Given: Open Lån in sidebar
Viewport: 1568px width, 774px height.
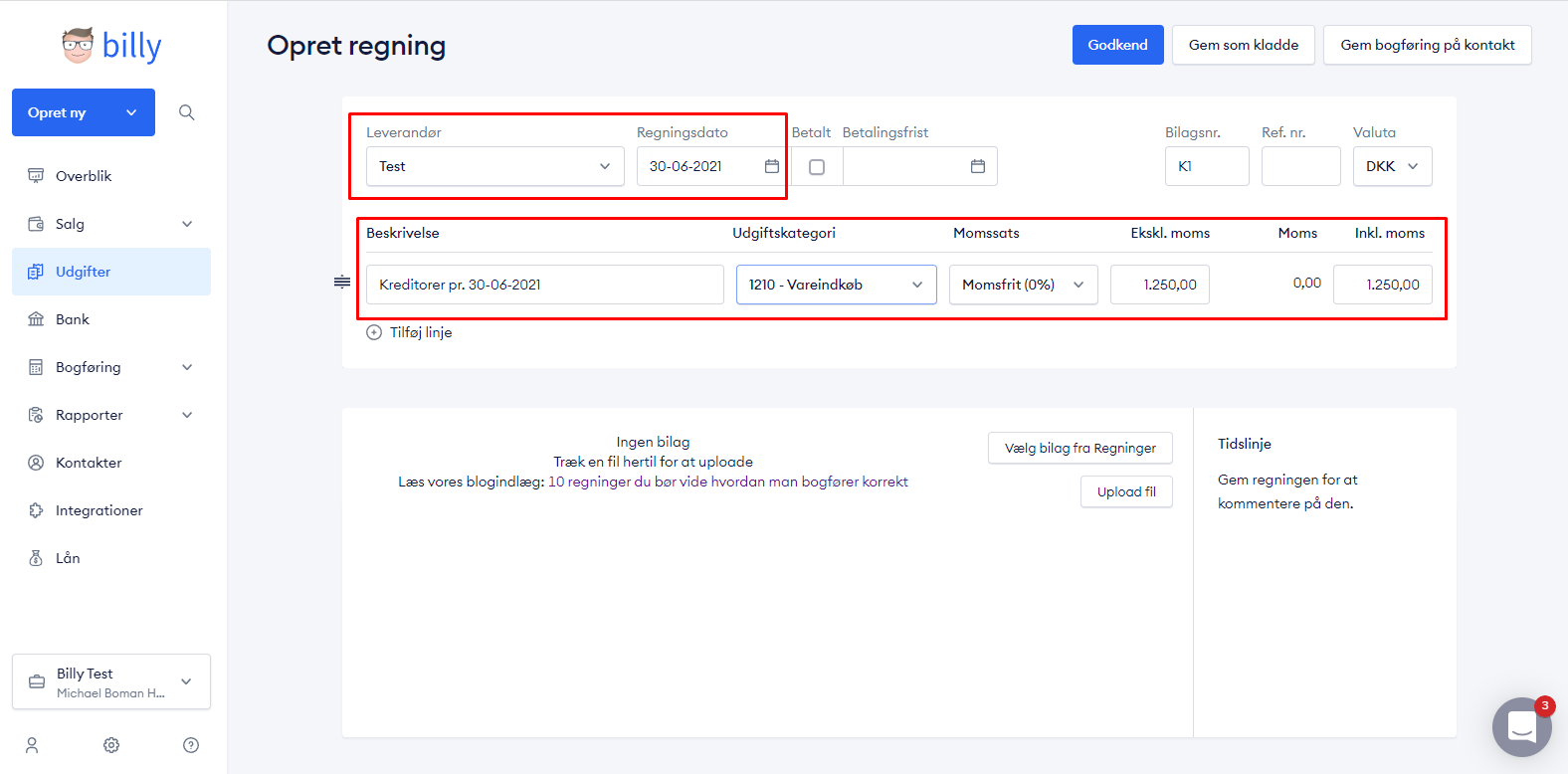Looking at the screenshot, I should click(x=111, y=558).
